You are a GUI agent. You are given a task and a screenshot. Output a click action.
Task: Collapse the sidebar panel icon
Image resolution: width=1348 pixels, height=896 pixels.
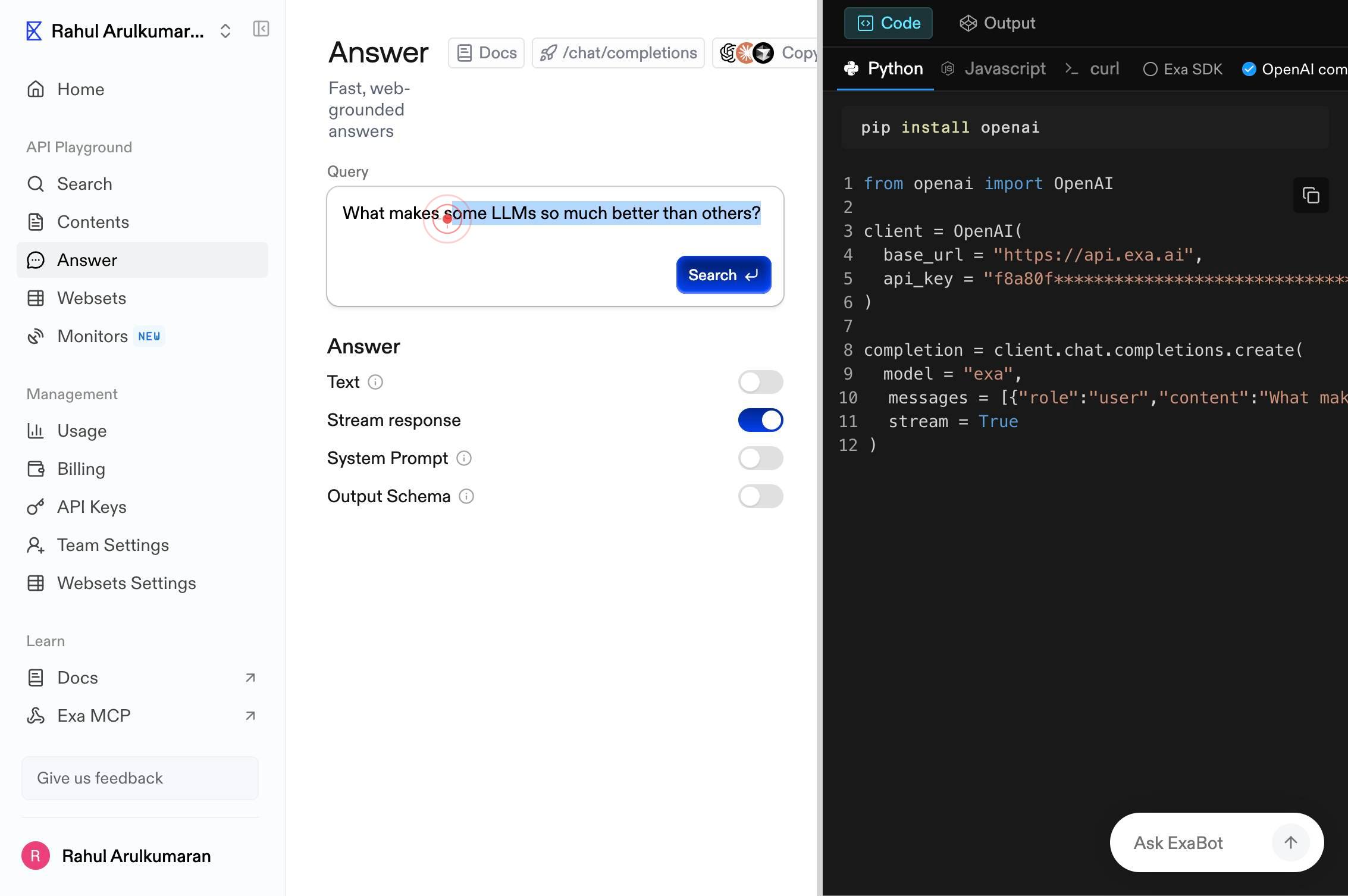(261, 29)
